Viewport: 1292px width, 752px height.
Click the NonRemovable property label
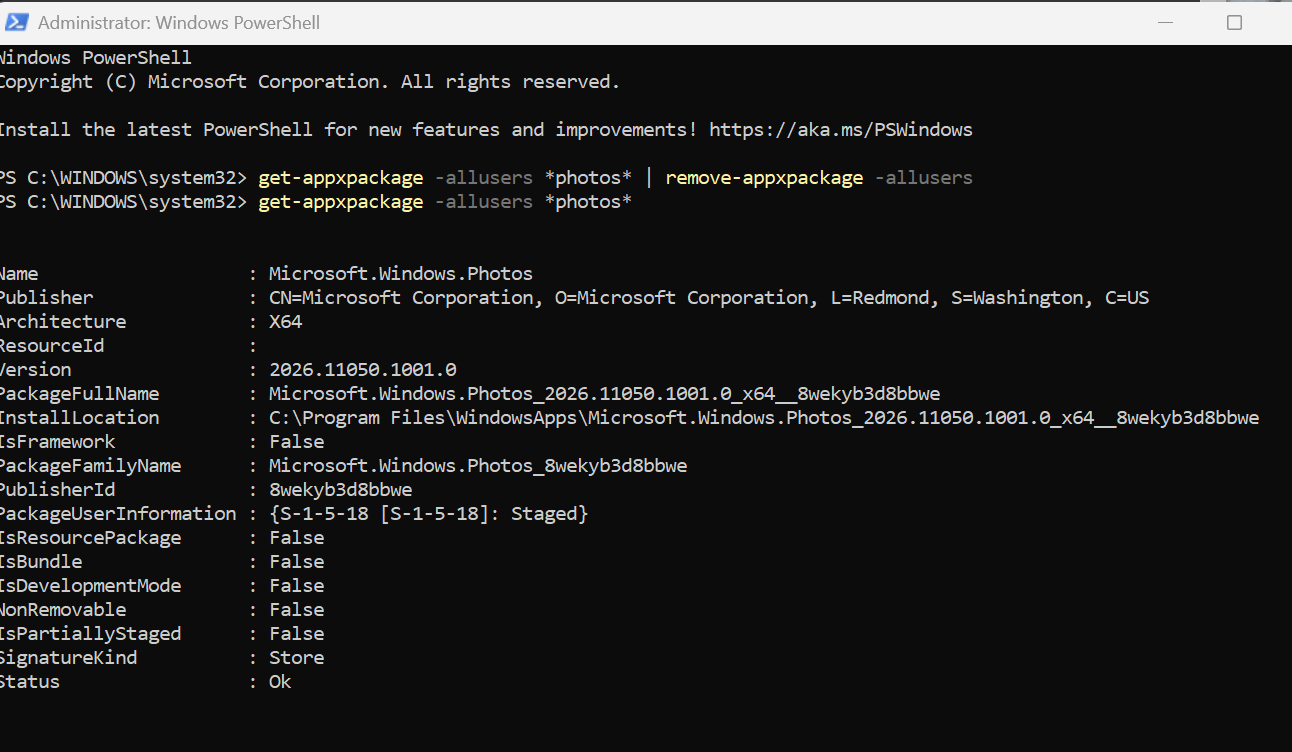pyautogui.click(x=63, y=610)
